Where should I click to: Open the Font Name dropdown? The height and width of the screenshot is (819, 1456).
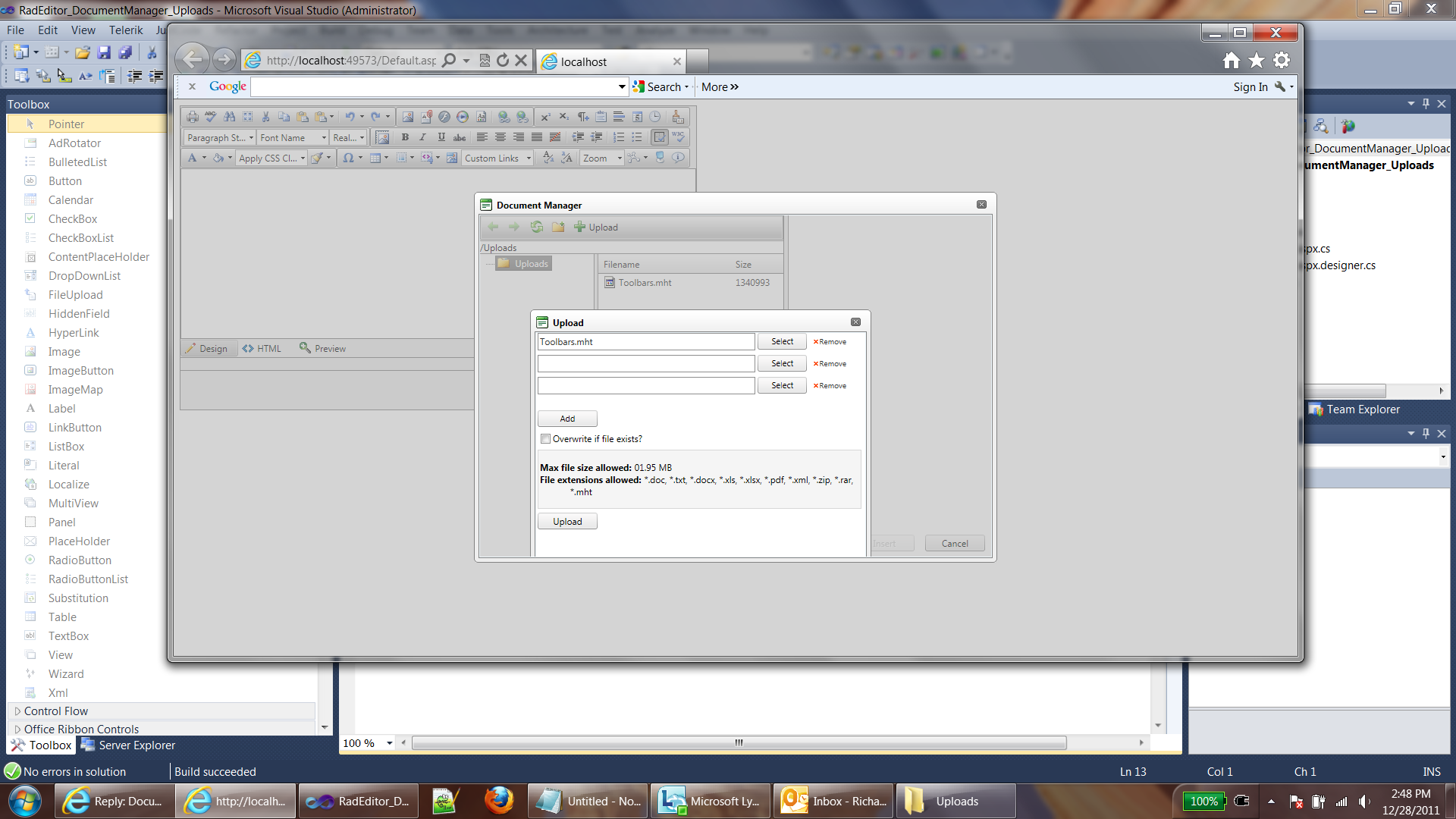tap(293, 137)
